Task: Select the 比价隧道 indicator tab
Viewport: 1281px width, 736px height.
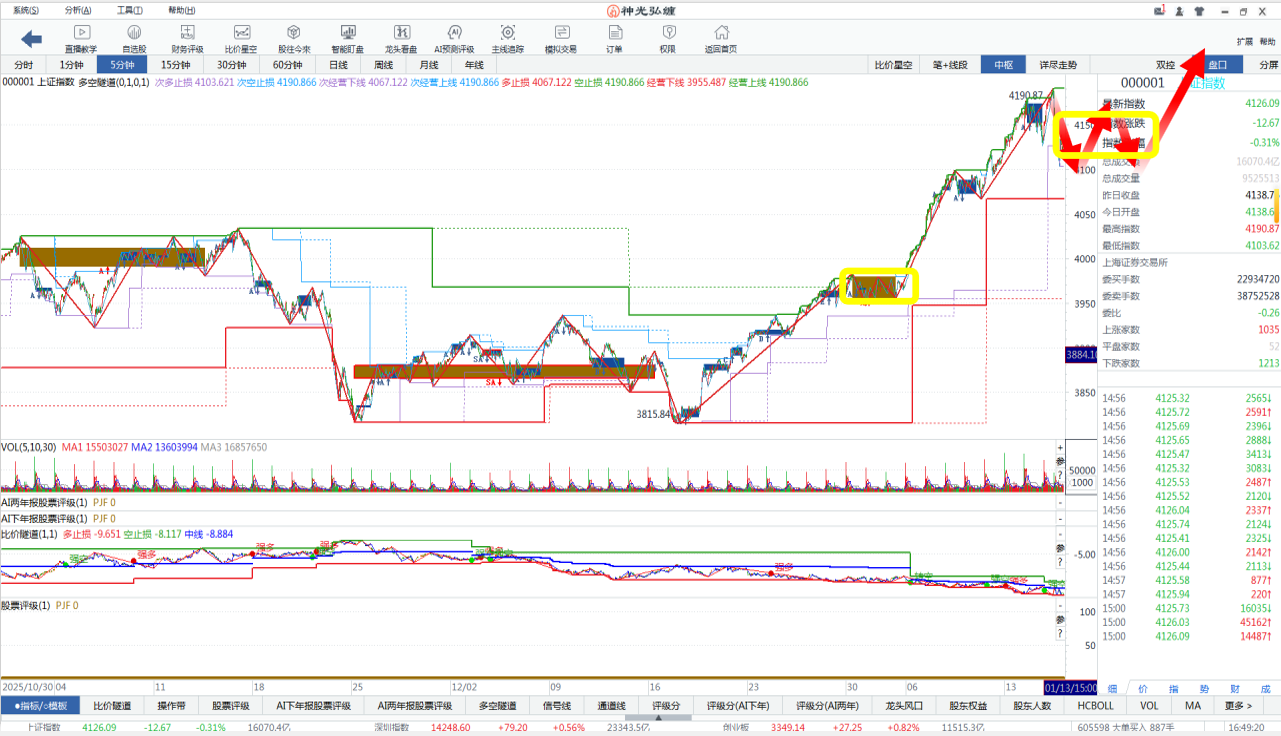Action: pos(112,706)
